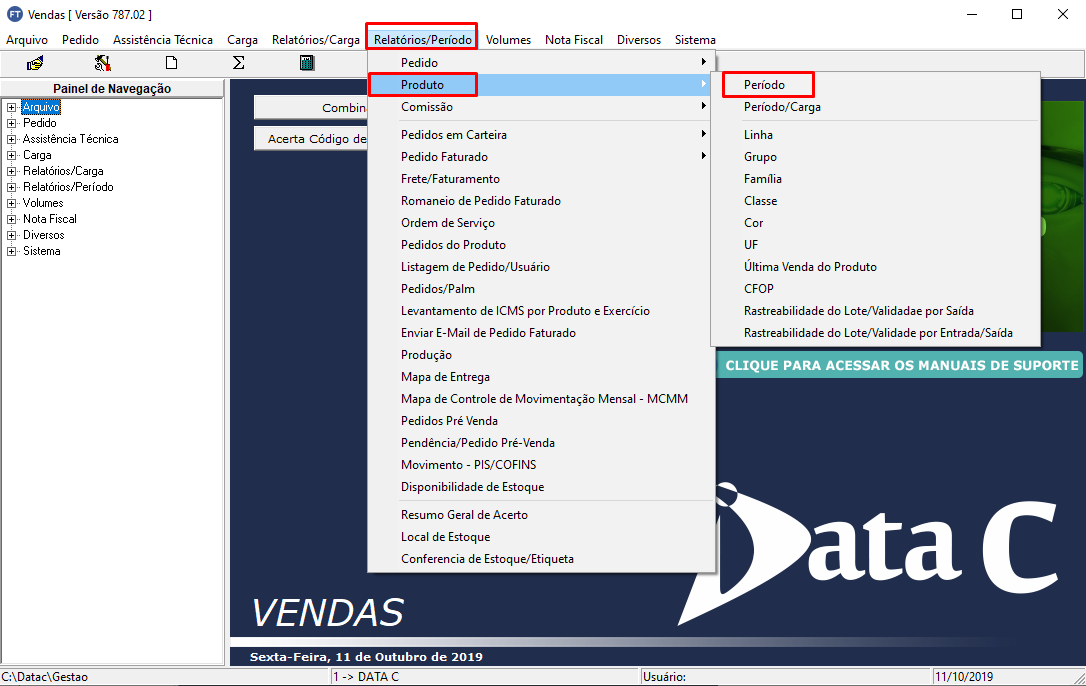Select Rastreabilidade do Lote/Validade por Entrada/Saída
The height and width of the screenshot is (686, 1086).
[875, 333]
